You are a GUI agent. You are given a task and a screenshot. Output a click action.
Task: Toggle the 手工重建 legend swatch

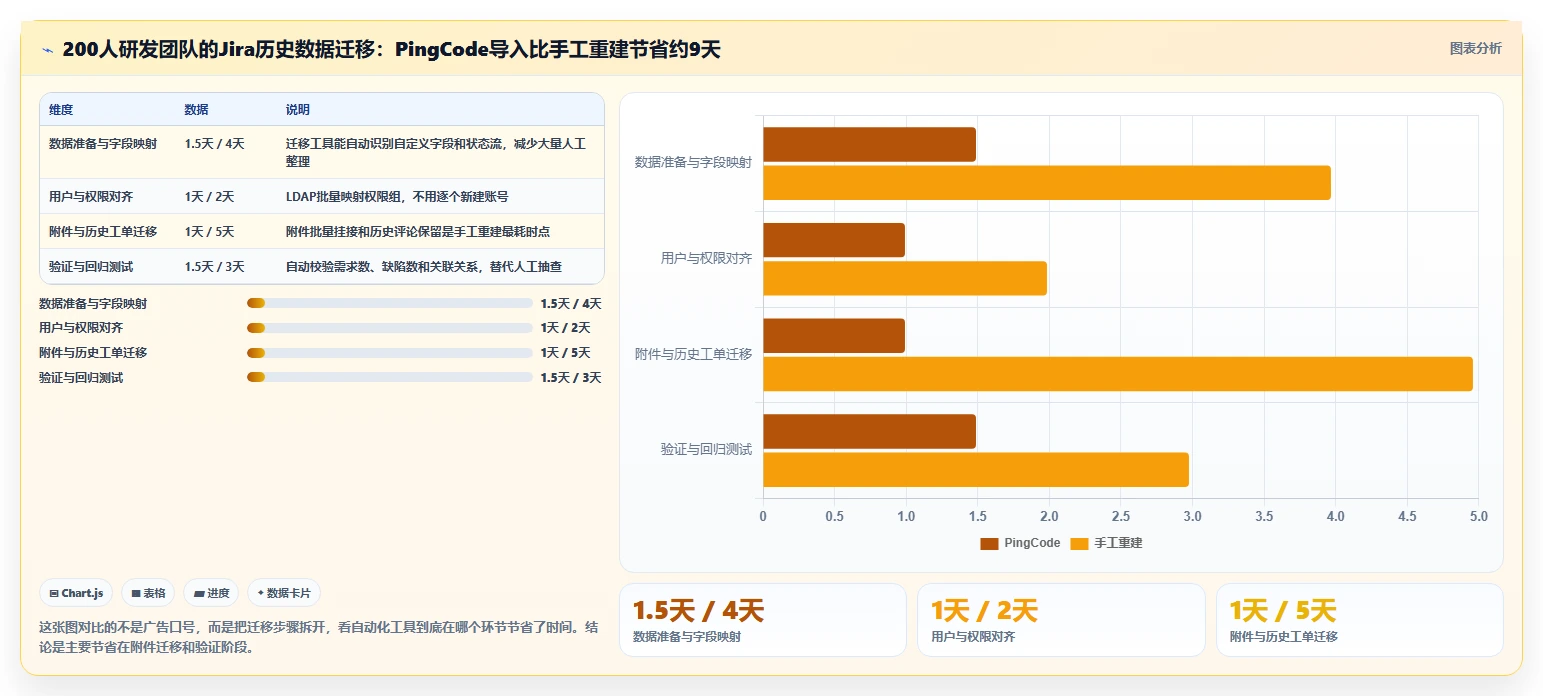click(x=1079, y=543)
